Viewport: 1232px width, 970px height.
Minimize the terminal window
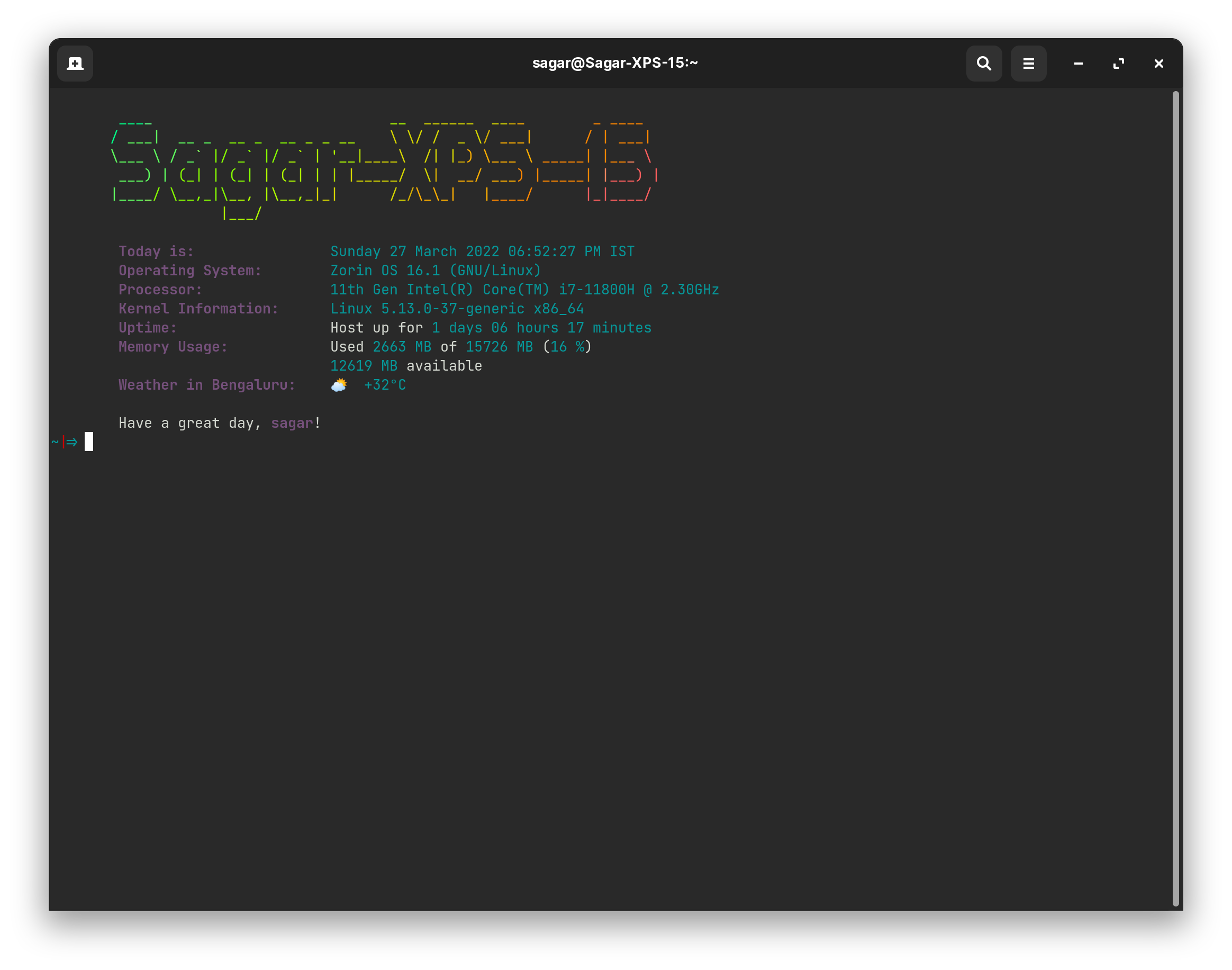click(x=1078, y=64)
